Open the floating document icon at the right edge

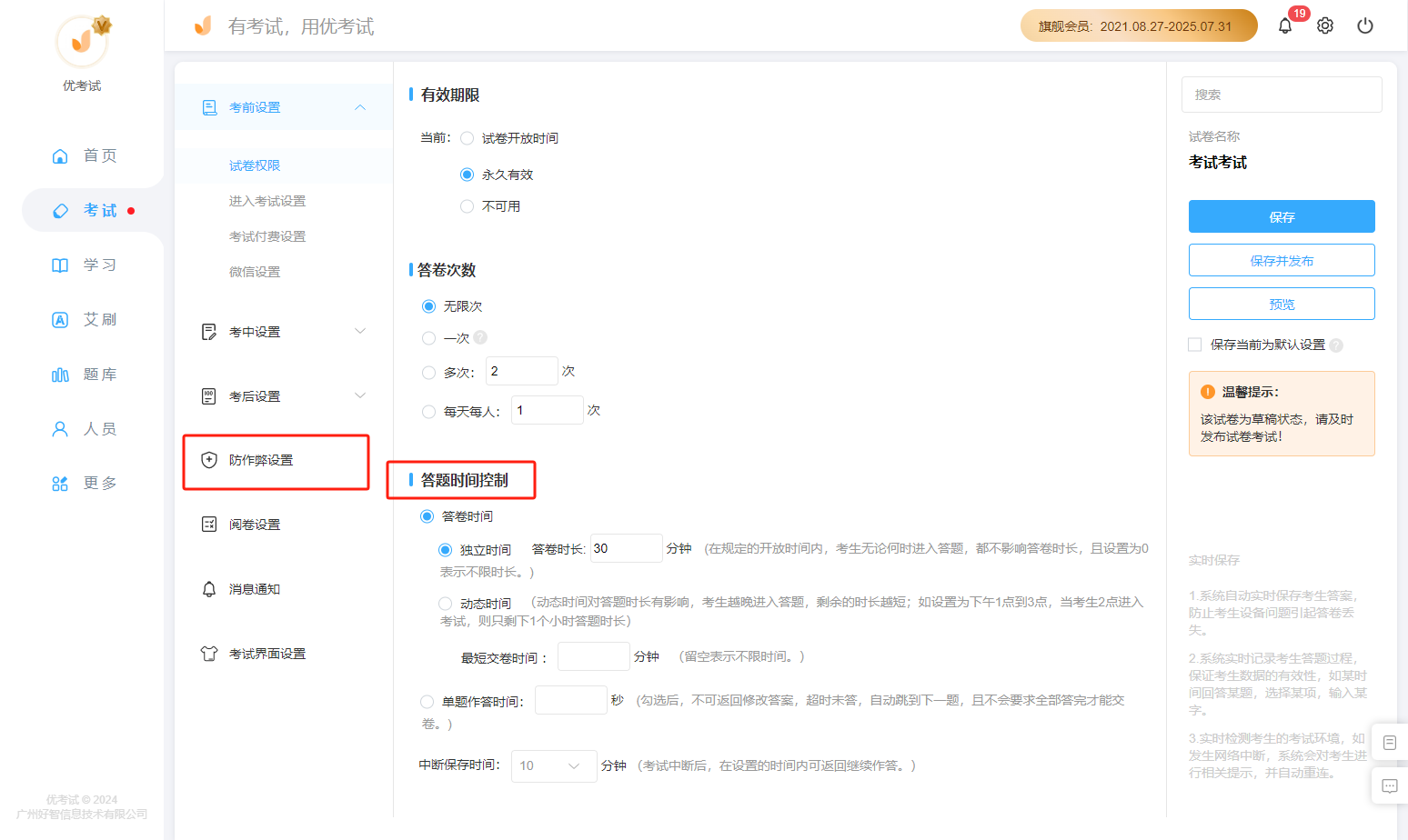point(1390,743)
